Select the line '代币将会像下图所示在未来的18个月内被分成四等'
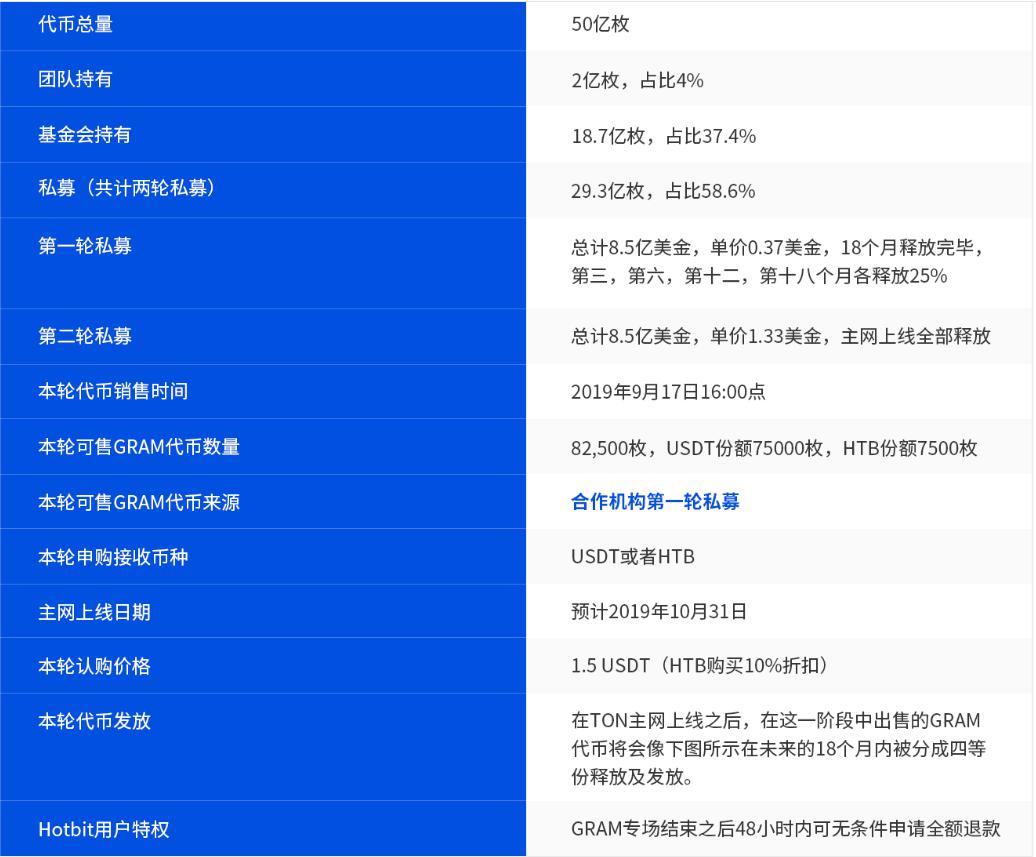Screen dimensions: 1036x857 (778, 749)
